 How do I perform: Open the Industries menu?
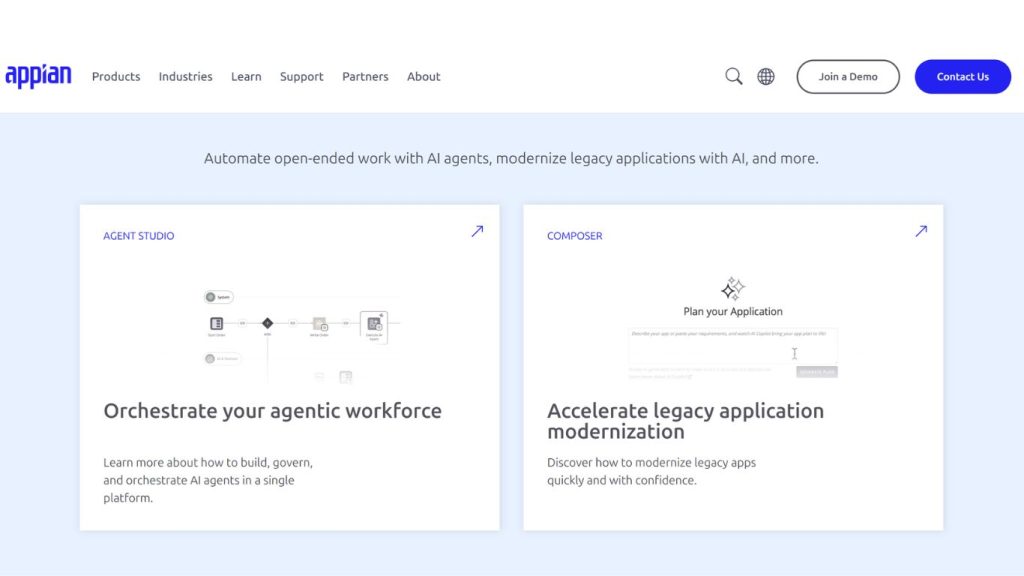pos(185,77)
